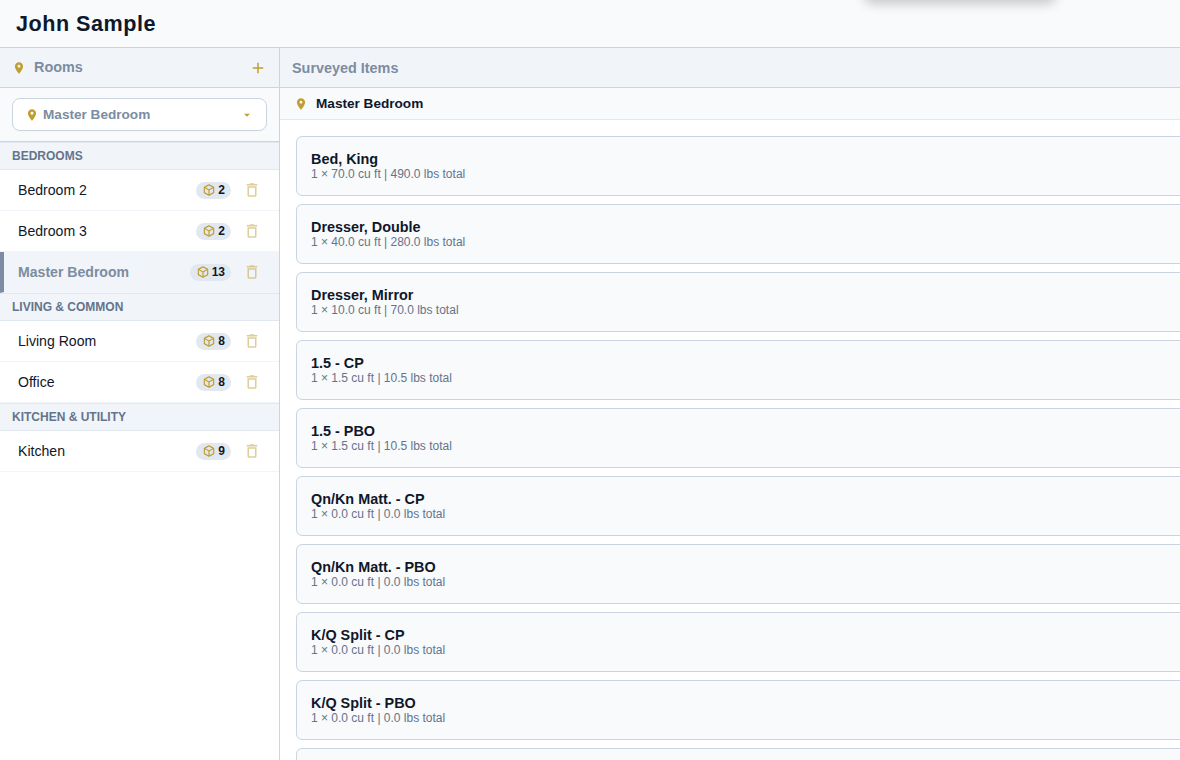Open Qn/Kn Matt. - CP item

point(738,506)
